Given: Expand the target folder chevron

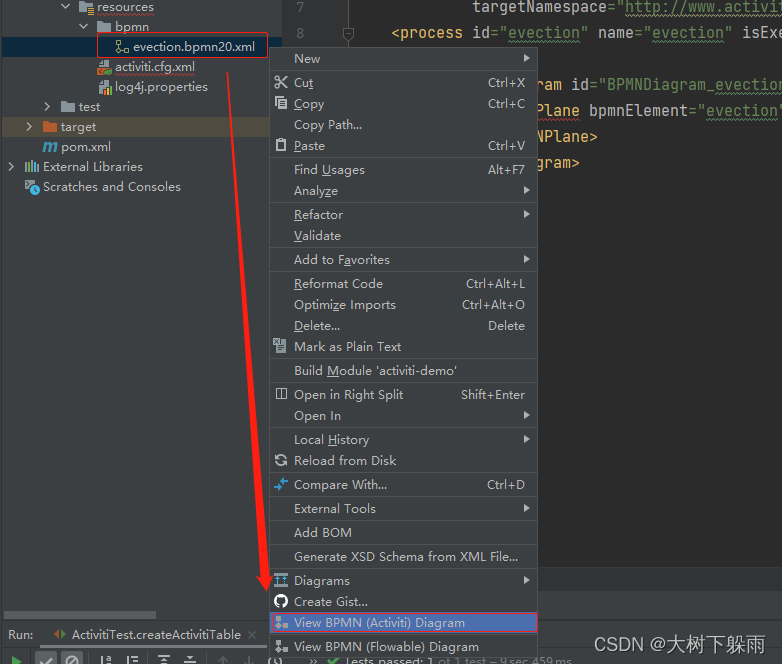Looking at the screenshot, I should [29, 126].
